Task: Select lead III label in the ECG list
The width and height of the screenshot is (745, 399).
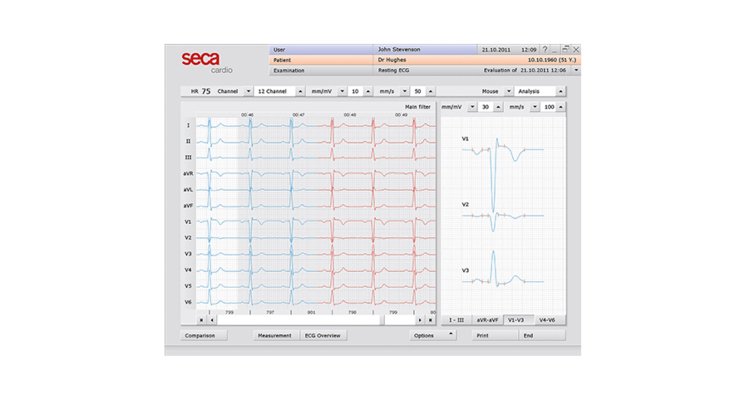Action: pos(188,157)
